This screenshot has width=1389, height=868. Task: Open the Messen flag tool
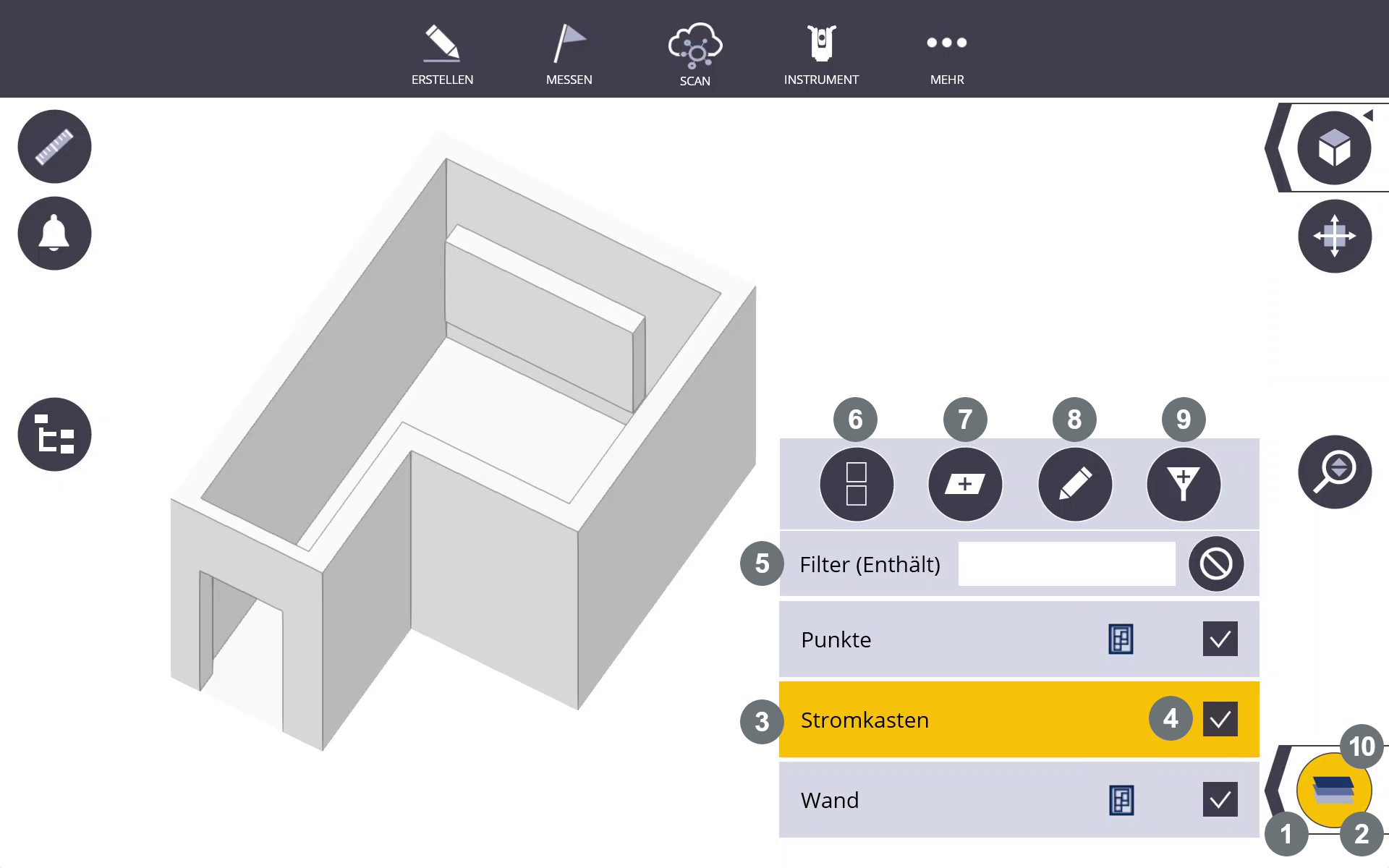[569, 45]
